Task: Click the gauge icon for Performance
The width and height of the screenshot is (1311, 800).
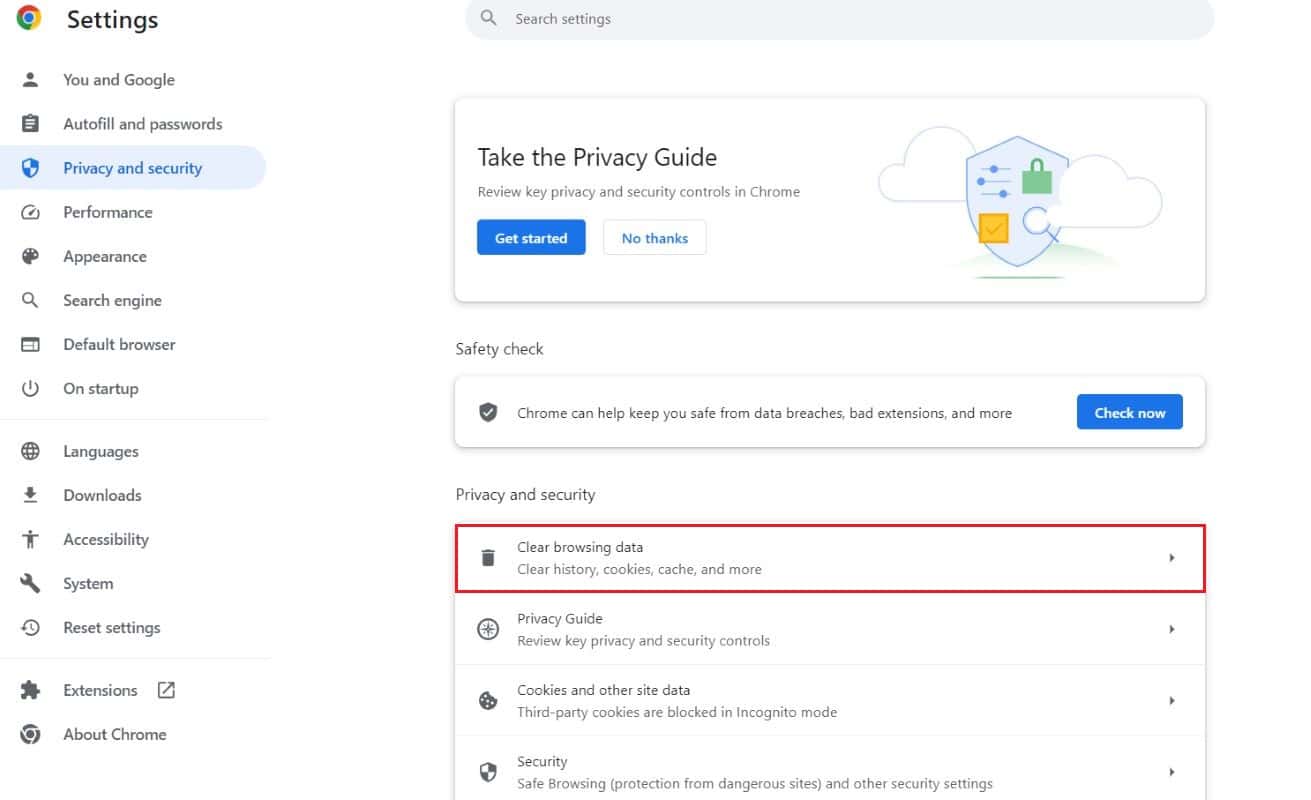Action: tap(30, 212)
